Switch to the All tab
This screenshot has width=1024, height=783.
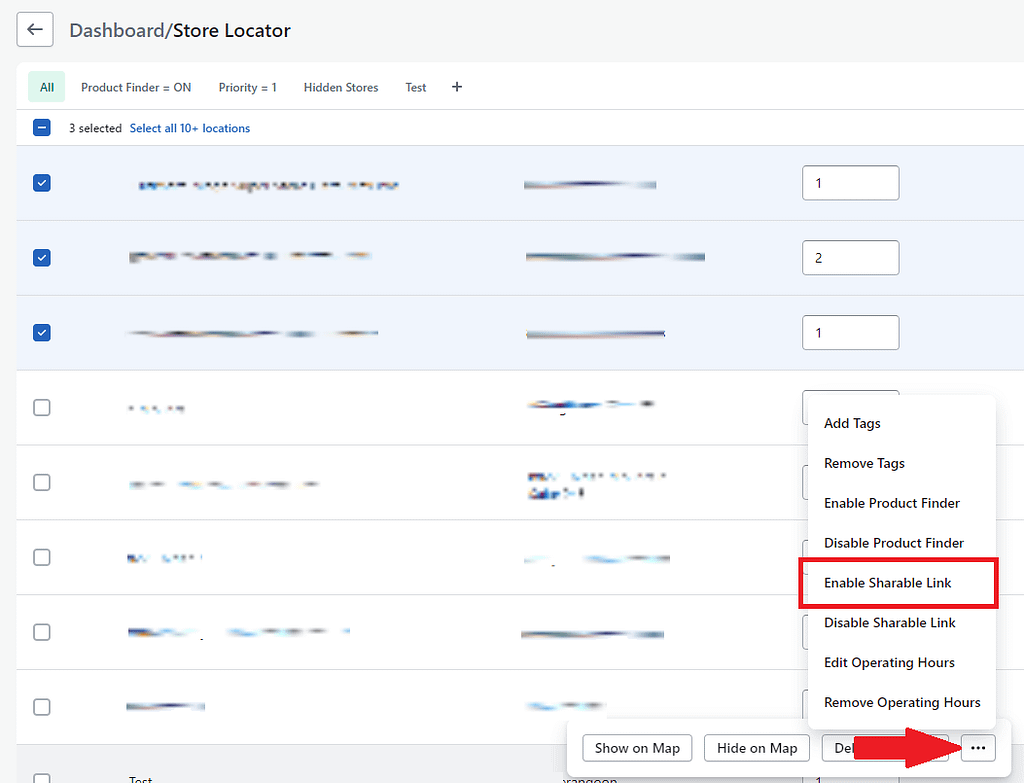tap(47, 87)
